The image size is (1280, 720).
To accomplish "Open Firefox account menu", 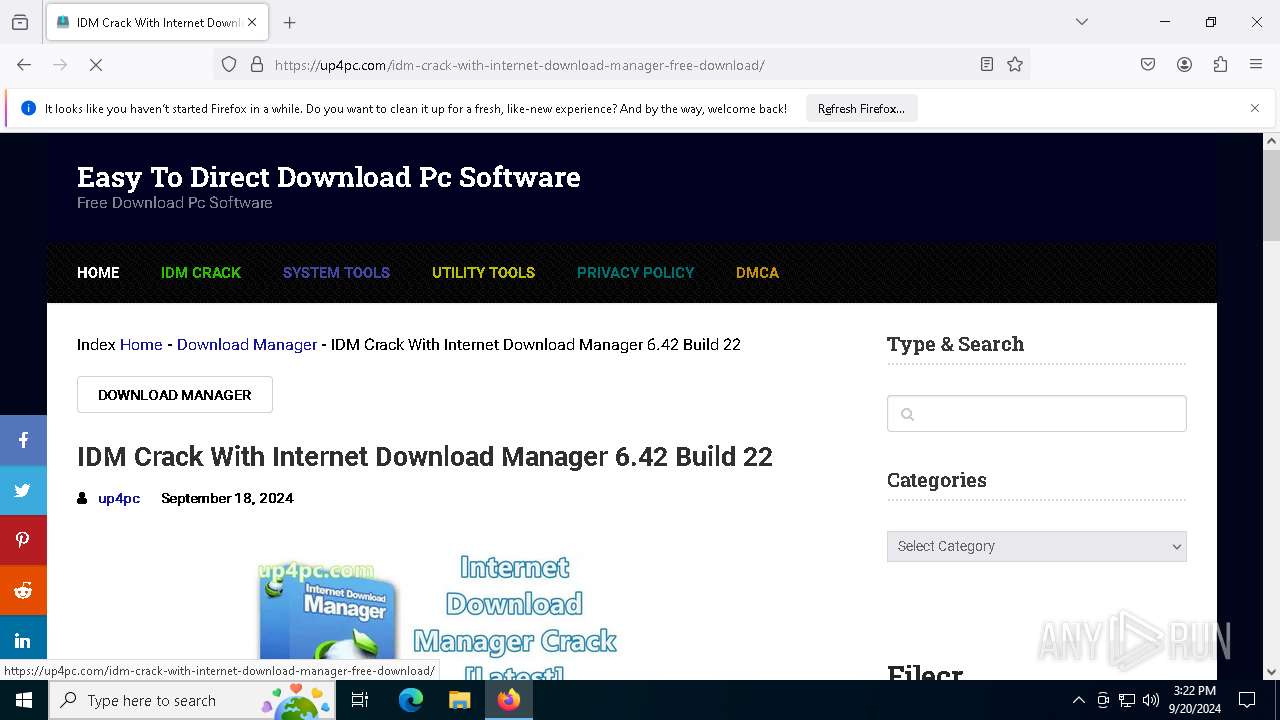I will pyautogui.click(x=1184, y=65).
